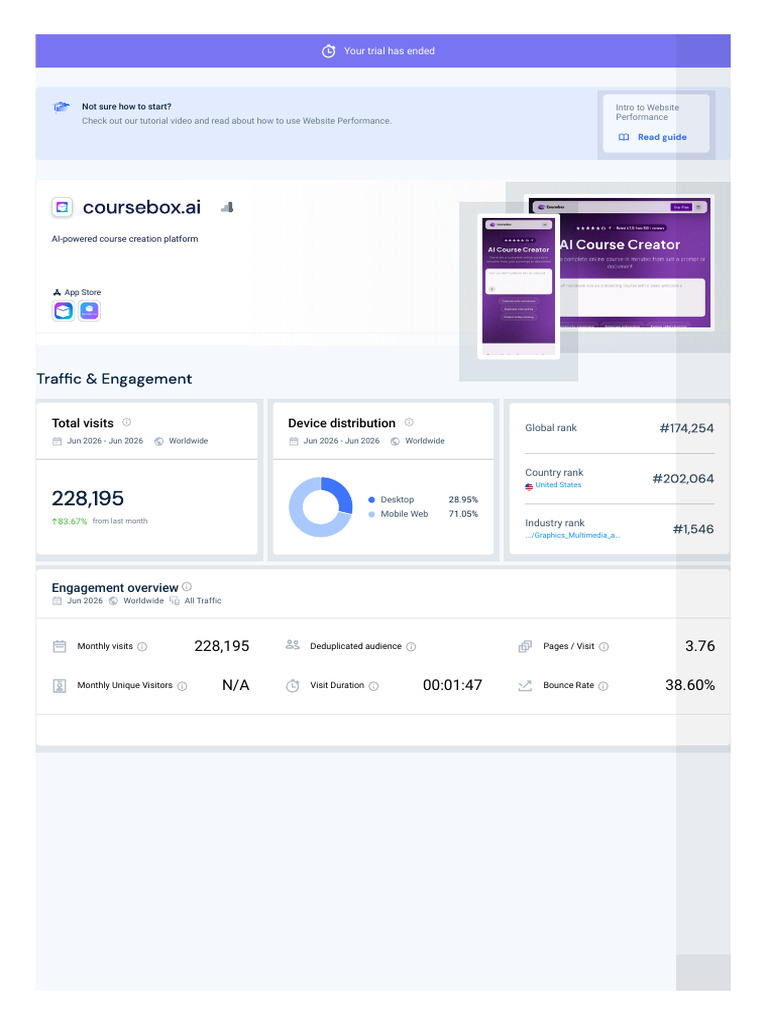
Task: Click the #1,546 industry rank value
Action: [x=693, y=529]
